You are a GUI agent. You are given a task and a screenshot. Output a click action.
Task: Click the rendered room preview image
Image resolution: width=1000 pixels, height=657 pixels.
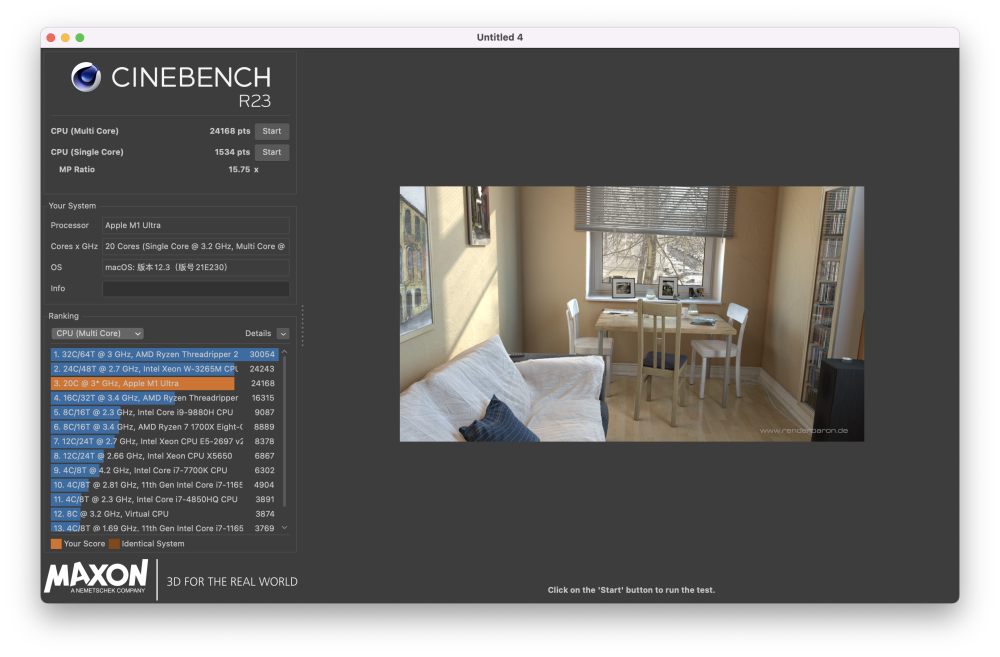pos(631,314)
